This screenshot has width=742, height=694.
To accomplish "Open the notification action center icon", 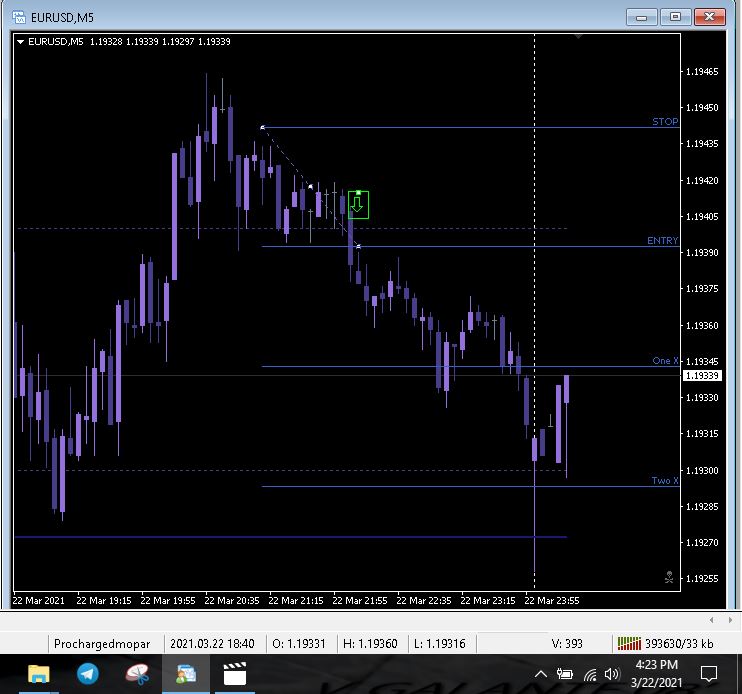I will pos(708,674).
